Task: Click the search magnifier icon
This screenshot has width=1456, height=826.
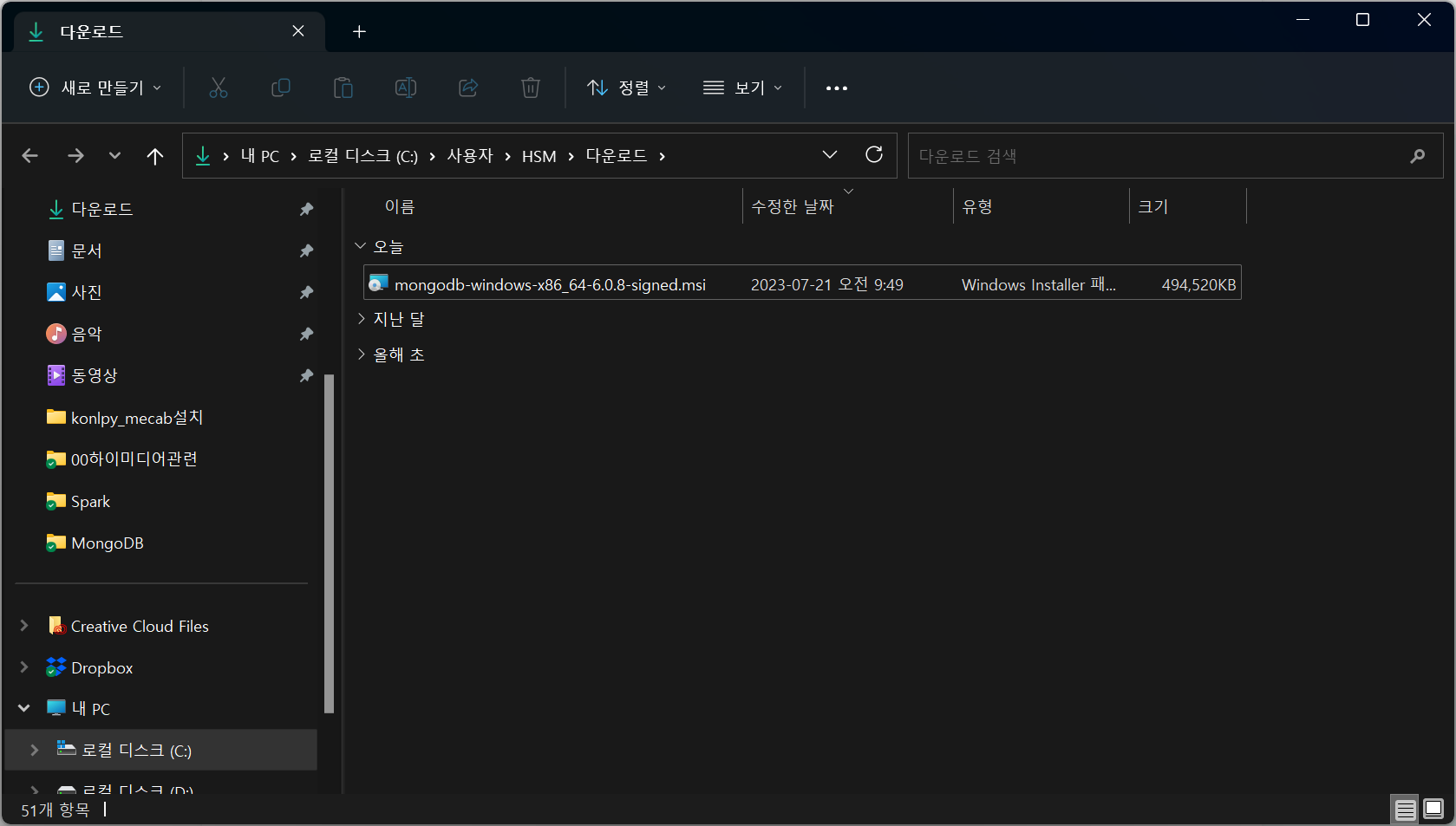Action: [x=1418, y=156]
